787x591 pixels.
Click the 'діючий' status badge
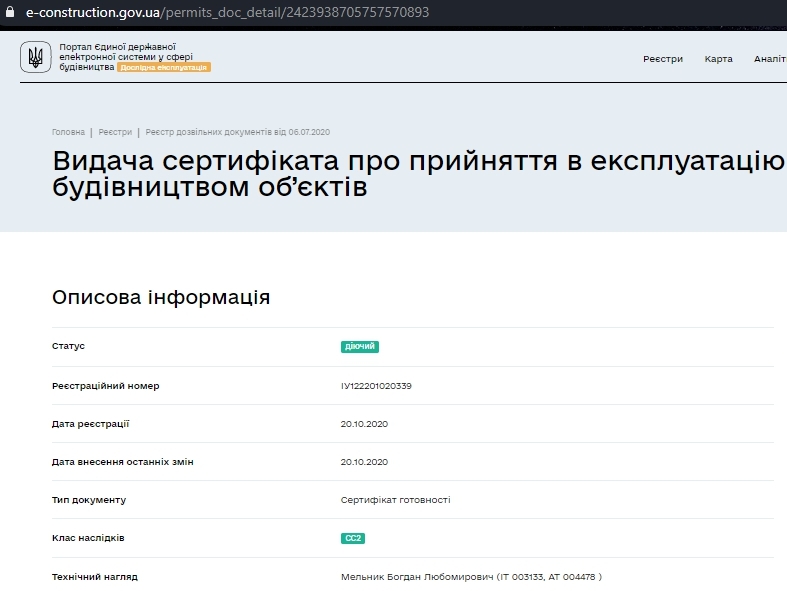coord(360,346)
